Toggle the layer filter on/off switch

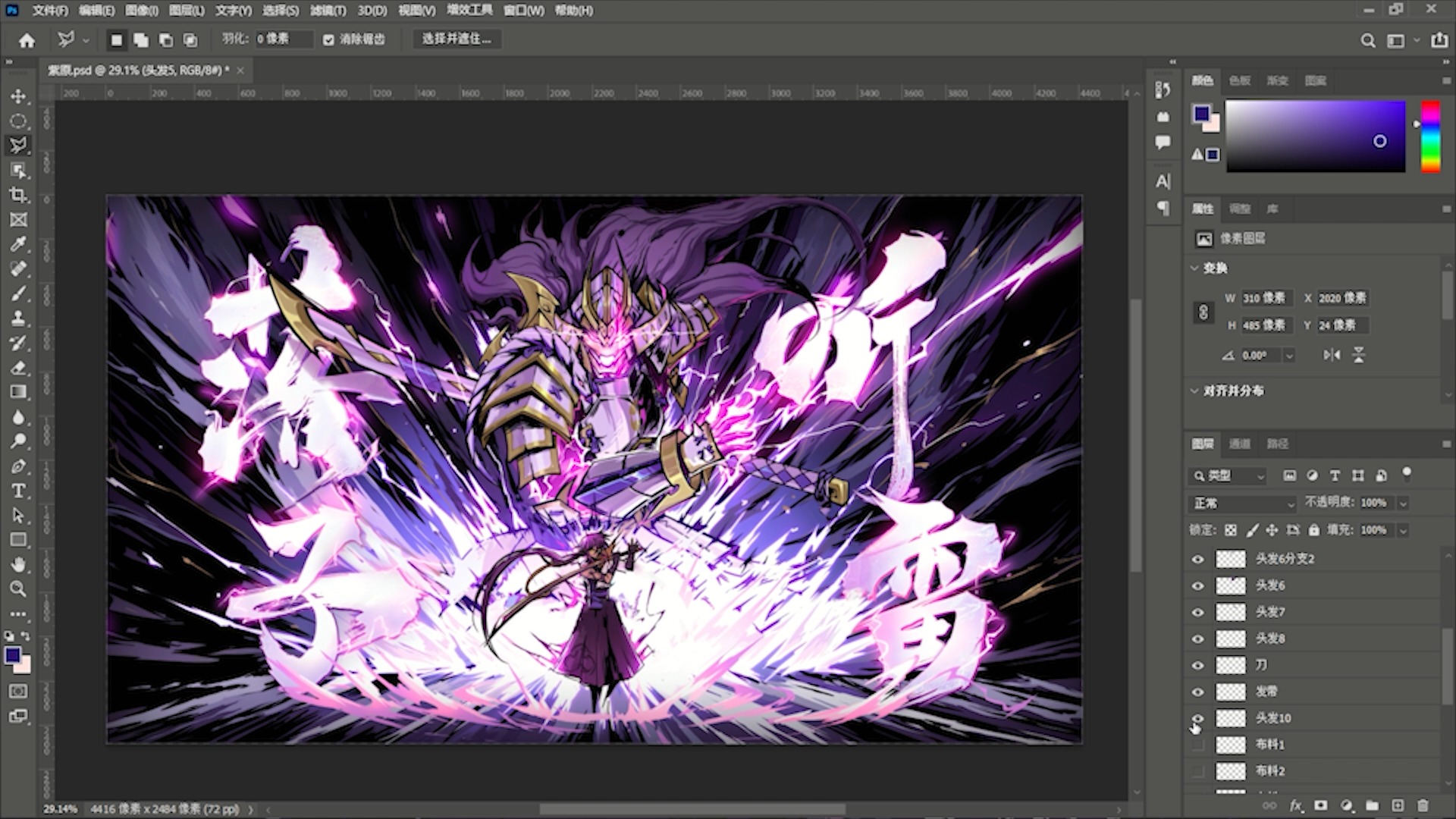(1407, 474)
